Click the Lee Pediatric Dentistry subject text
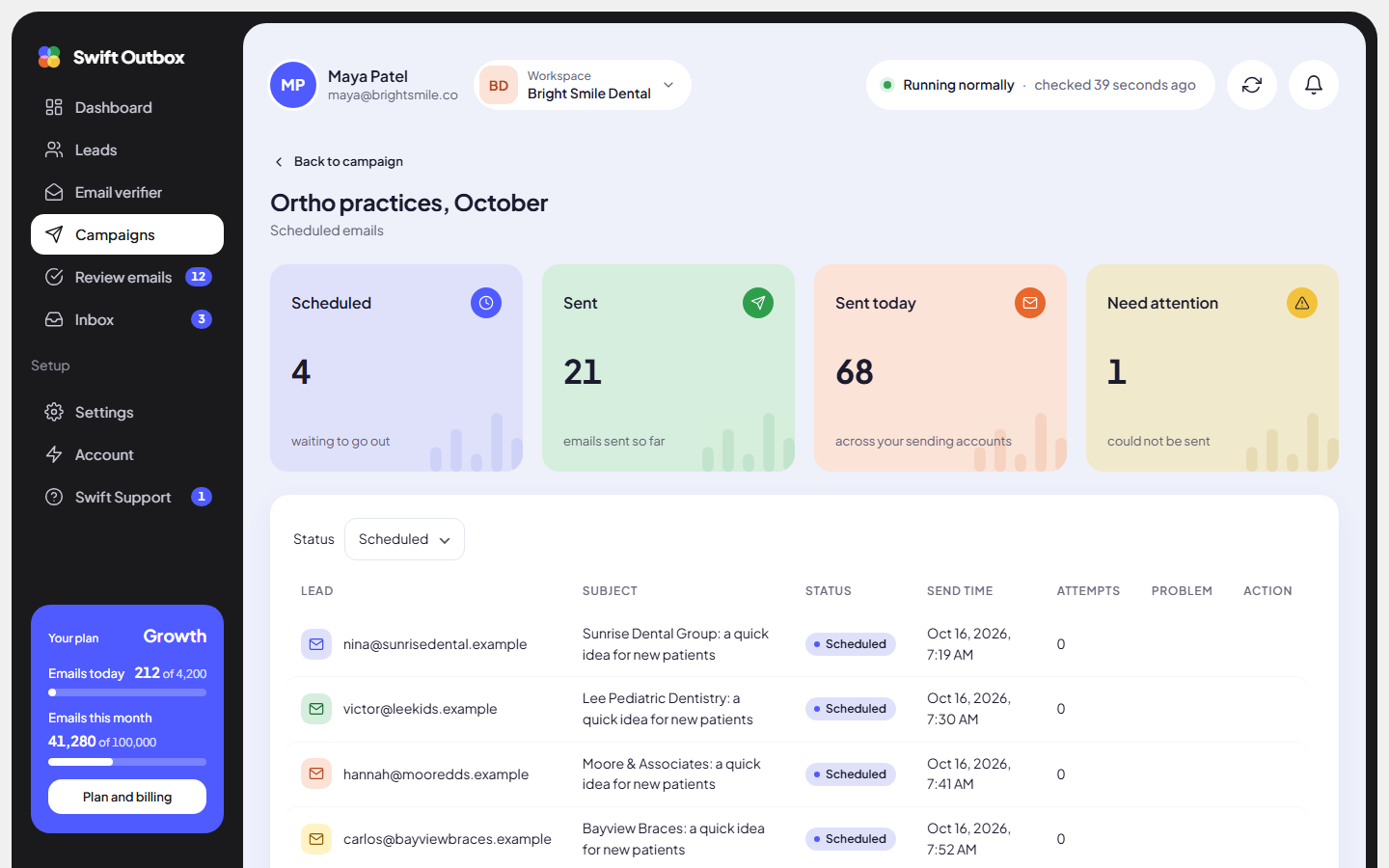This screenshot has height=868, width=1389. pos(667,709)
